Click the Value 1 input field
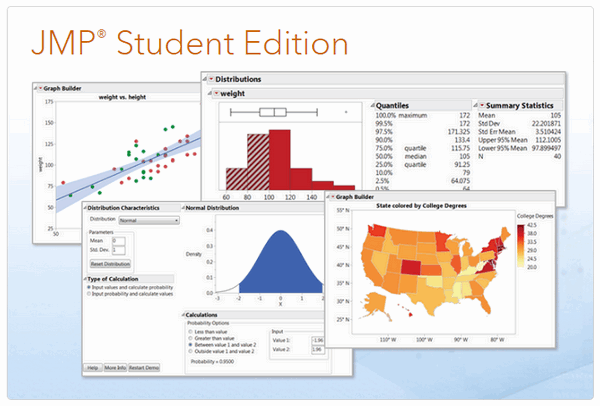The height and width of the screenshot is (406, 600). 317,340
